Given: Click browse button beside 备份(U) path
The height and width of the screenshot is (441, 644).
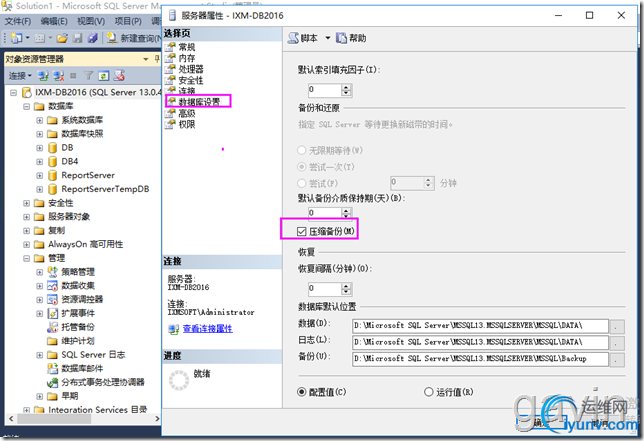Looking at the screenshot, I should 617,360.
